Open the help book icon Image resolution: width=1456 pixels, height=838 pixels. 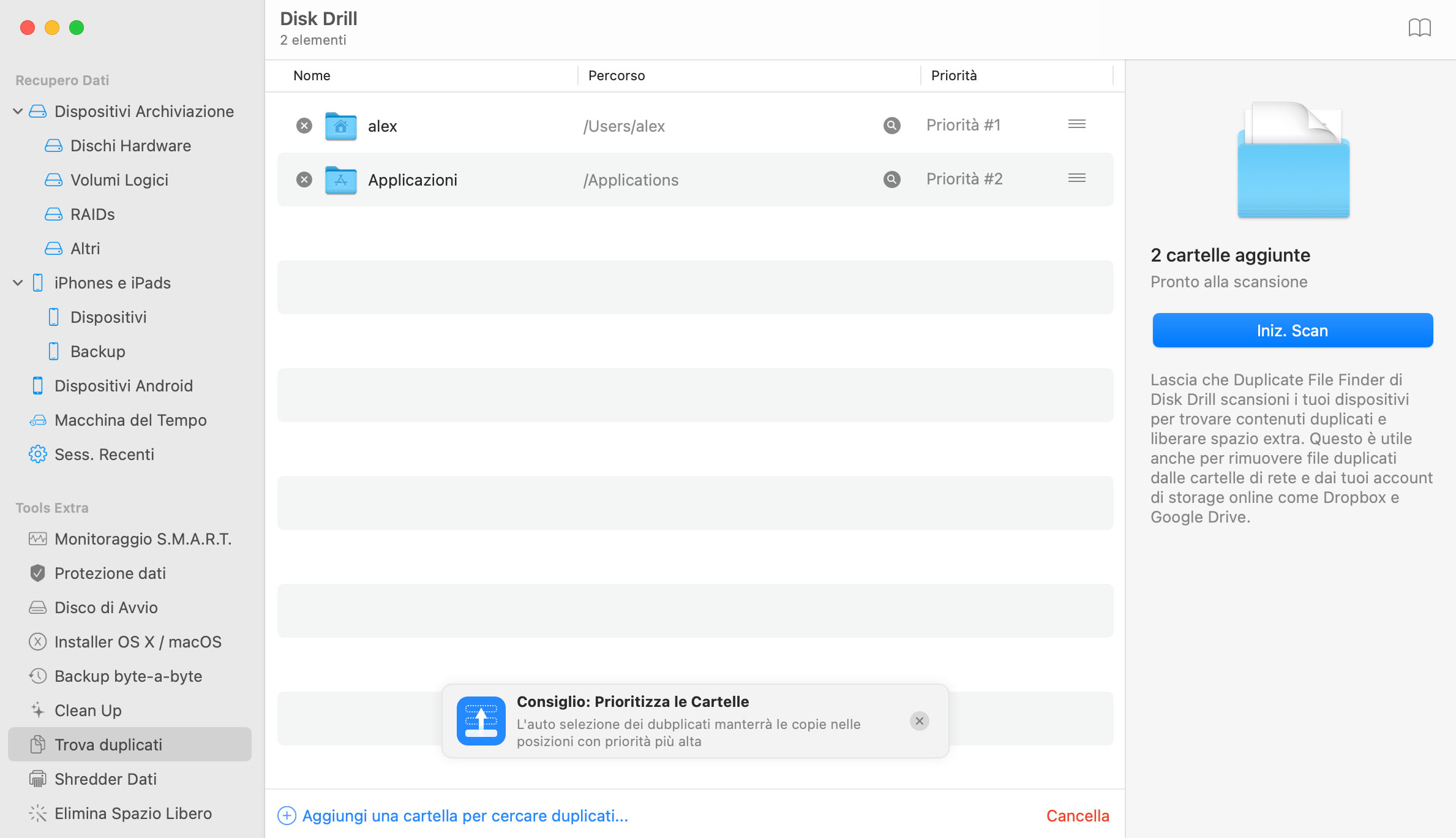(1419, 28)
